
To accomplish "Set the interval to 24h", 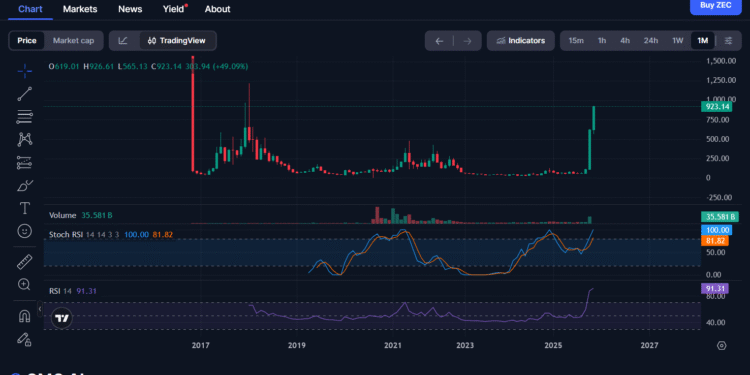I will (x=651, y=41).
